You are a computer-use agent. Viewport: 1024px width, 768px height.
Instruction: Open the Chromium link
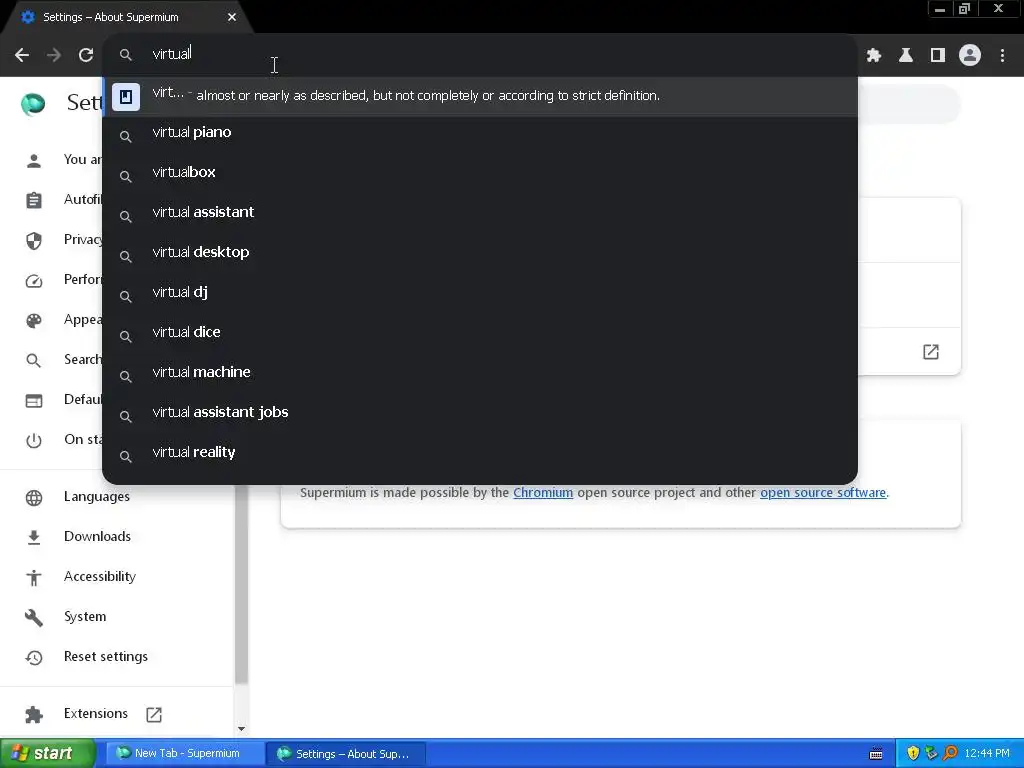(543, 492)
